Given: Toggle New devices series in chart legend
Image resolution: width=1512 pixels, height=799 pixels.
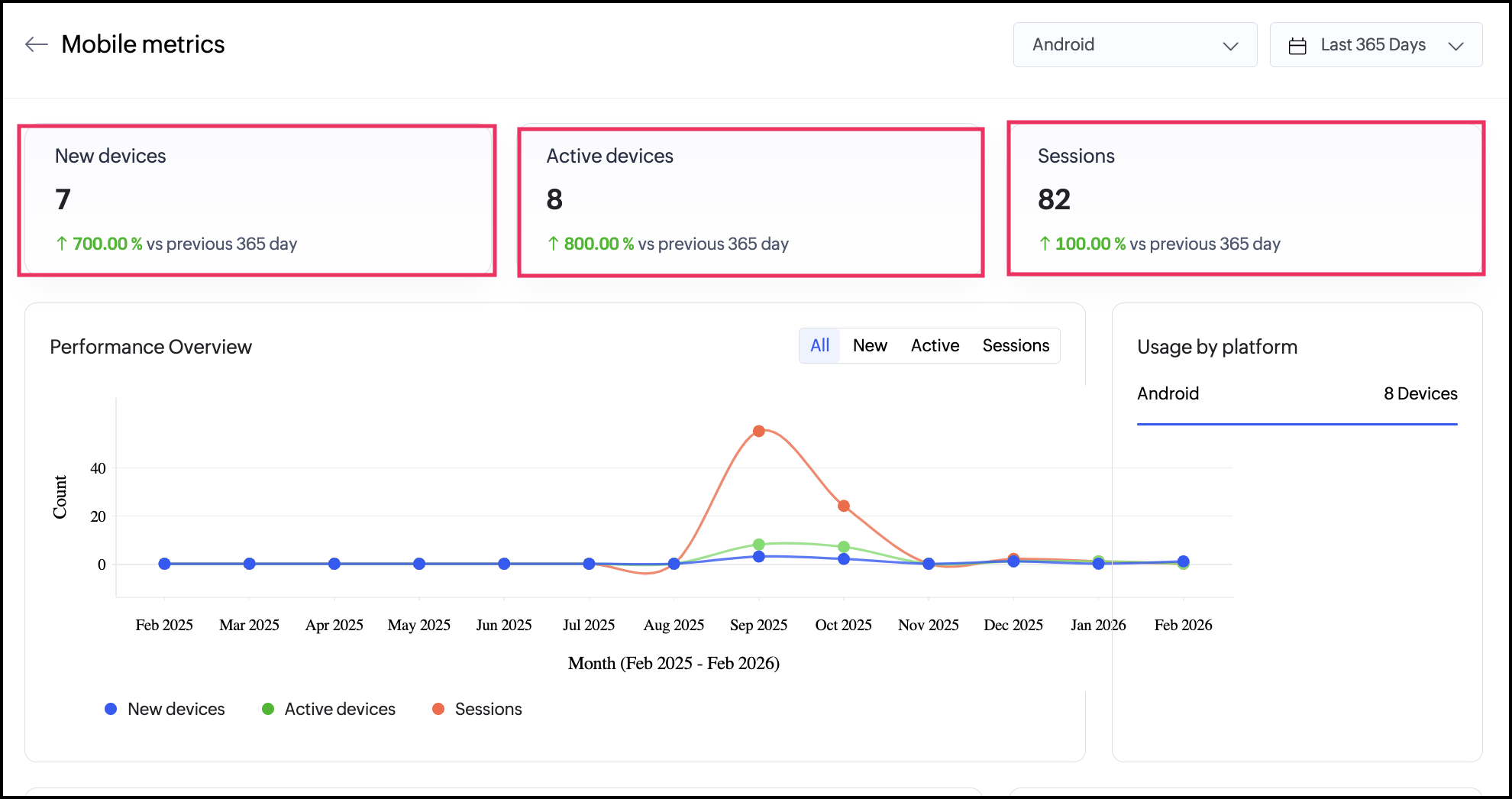Looking at the screenshot, I should point(165,709).
